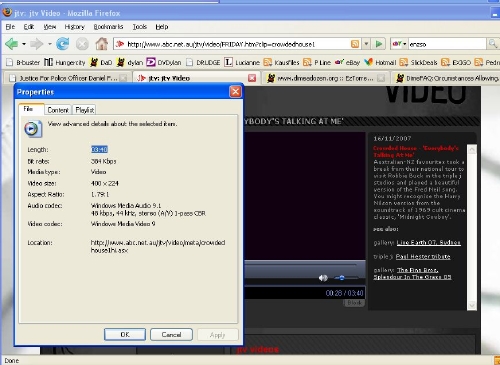Open the History menu
500x365 pixels.
(x=74, y=27)
